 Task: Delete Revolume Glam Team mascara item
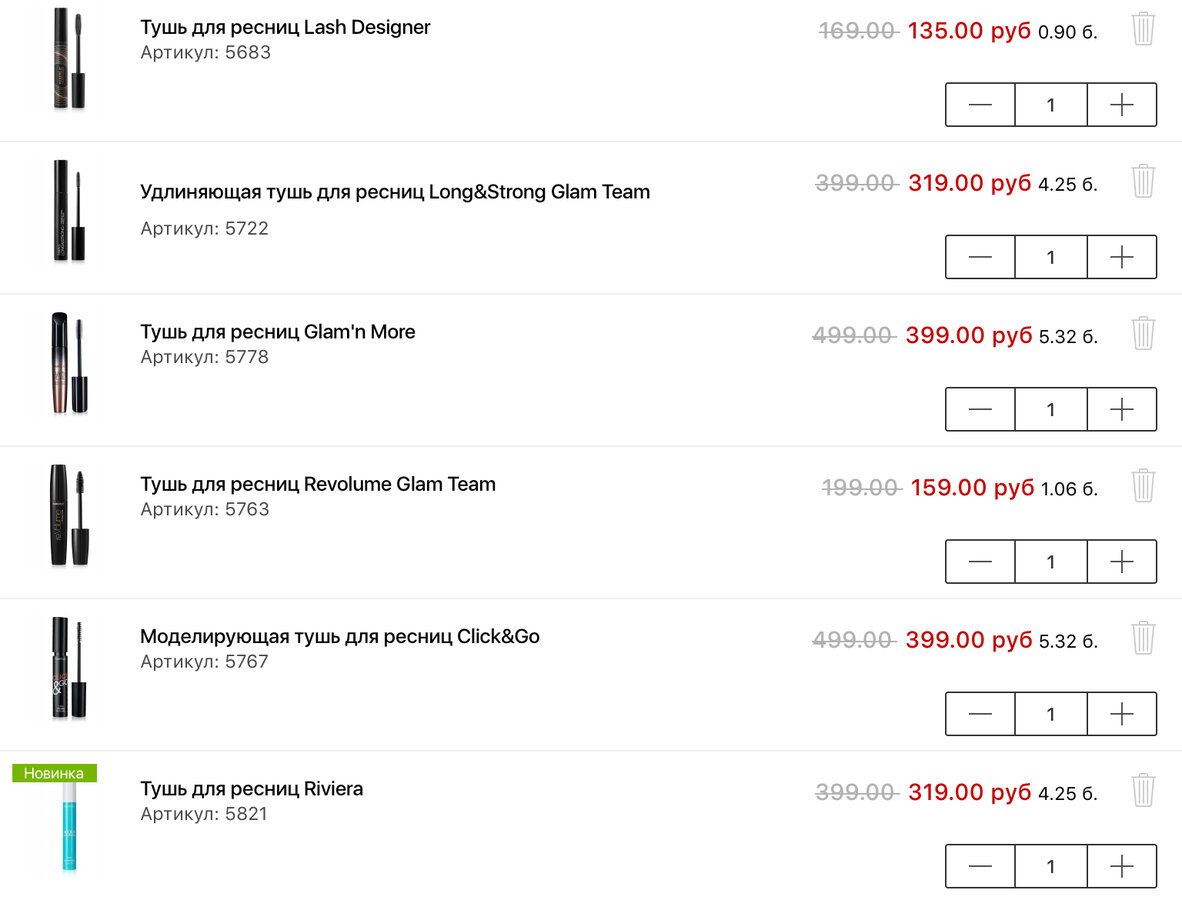1143,485
